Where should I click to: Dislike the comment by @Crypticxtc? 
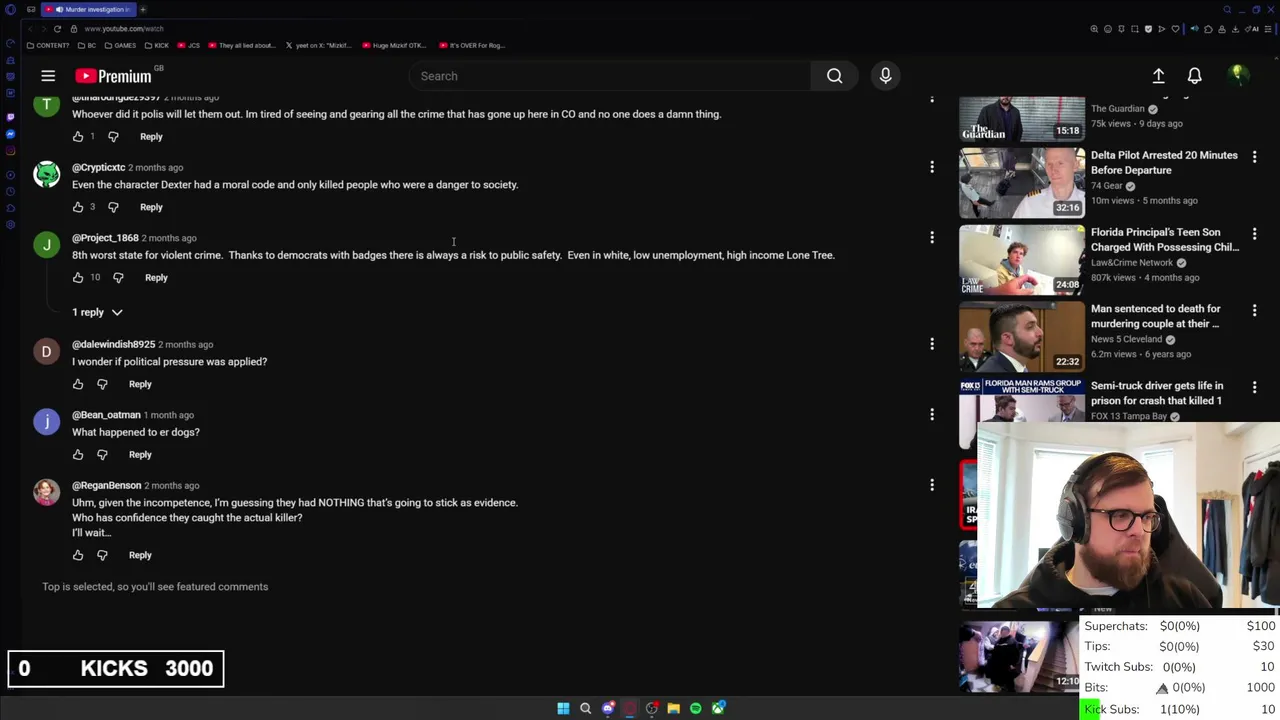tap(113, 207)
